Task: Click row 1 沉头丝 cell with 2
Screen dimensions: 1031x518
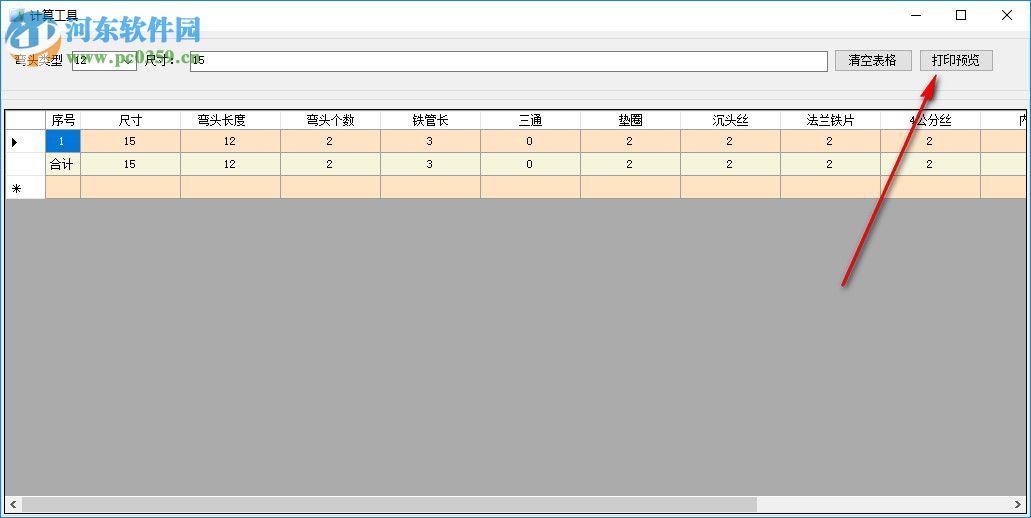Action: click(x=730, y=141)
